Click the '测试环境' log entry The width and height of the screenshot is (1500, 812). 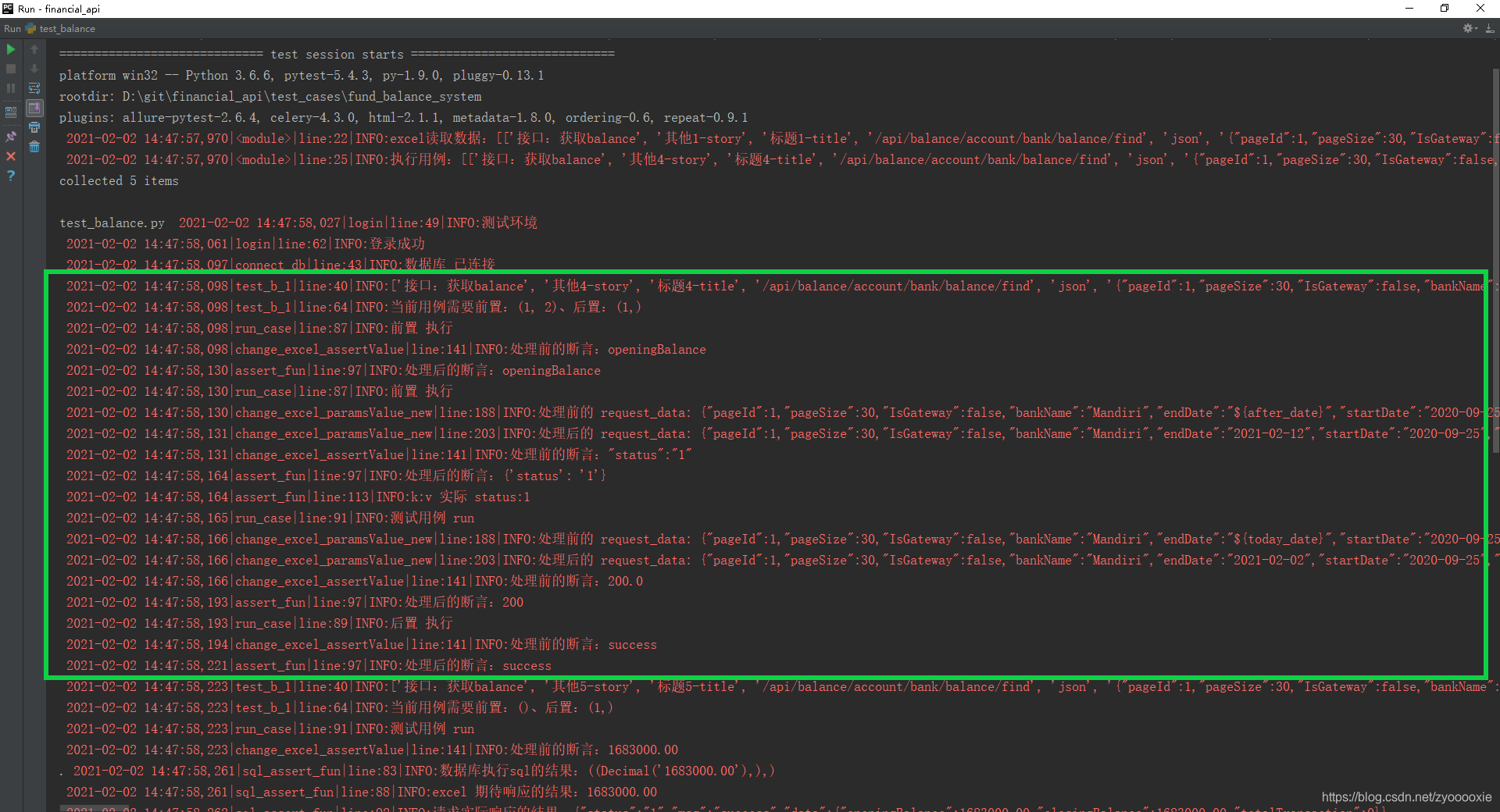click(x=358, y=223)
